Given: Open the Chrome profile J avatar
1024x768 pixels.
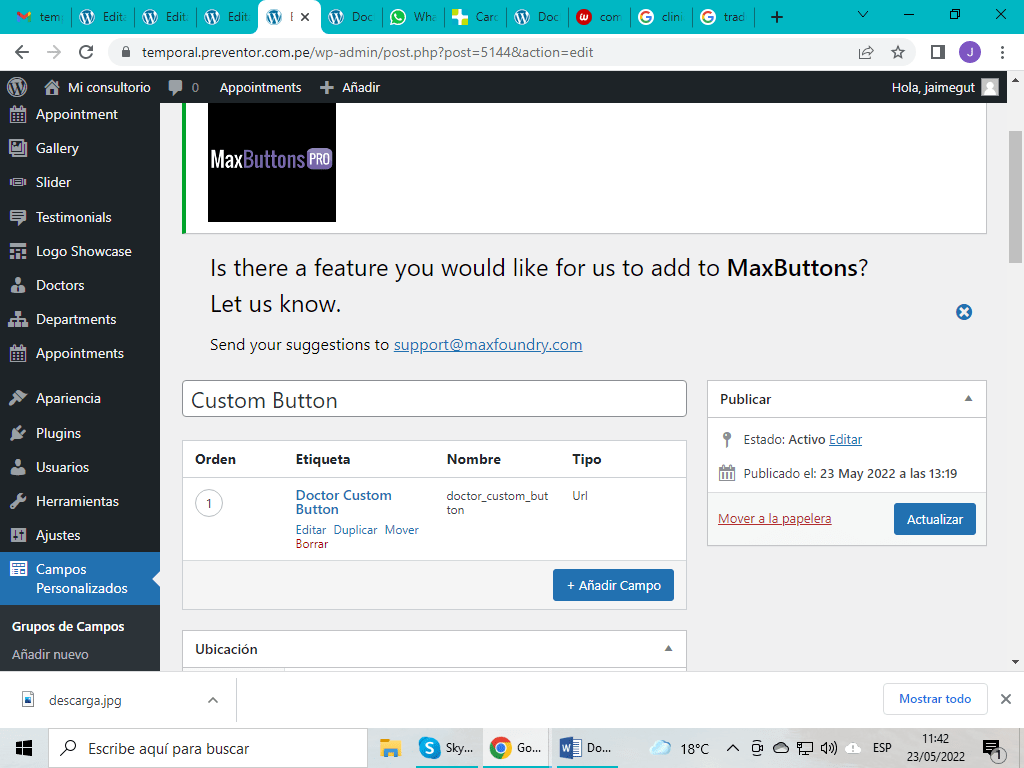Looking at the screenshot, I should pyautogui.click(x=970, y=52).
